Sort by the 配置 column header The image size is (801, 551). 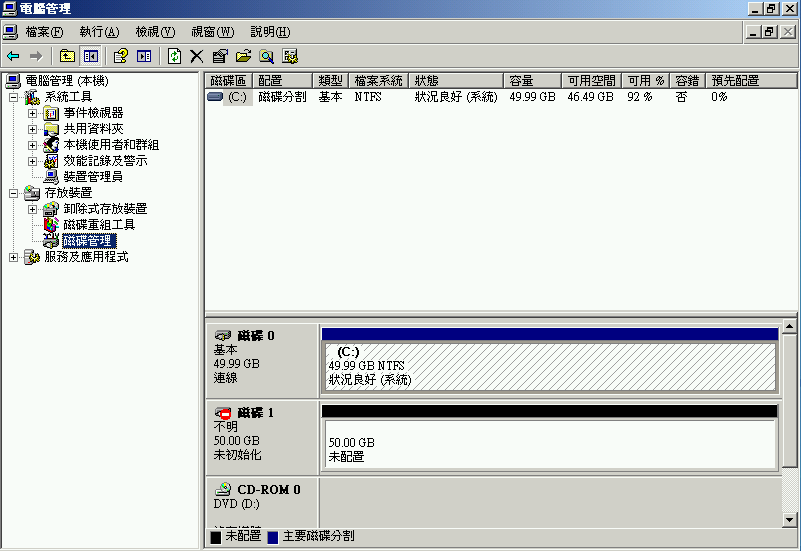282,81
